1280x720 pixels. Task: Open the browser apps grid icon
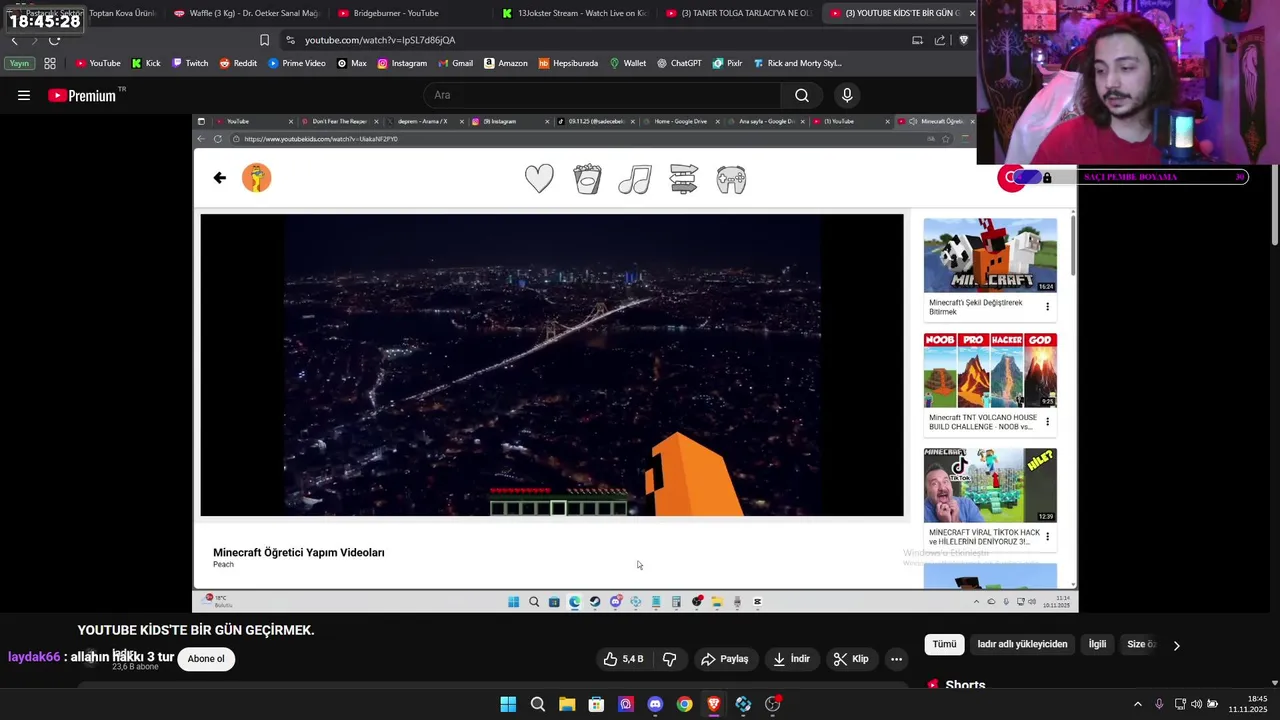coord(50,63)
